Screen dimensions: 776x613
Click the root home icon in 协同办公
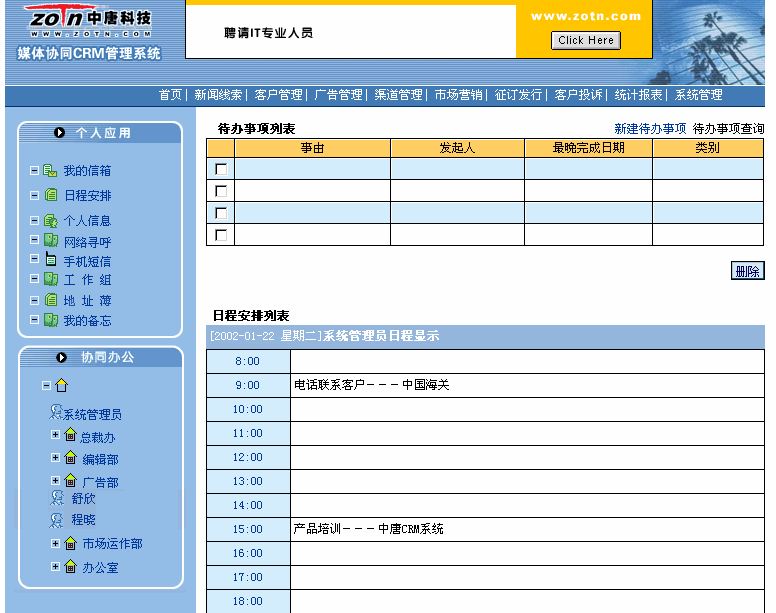click(61, 385)
